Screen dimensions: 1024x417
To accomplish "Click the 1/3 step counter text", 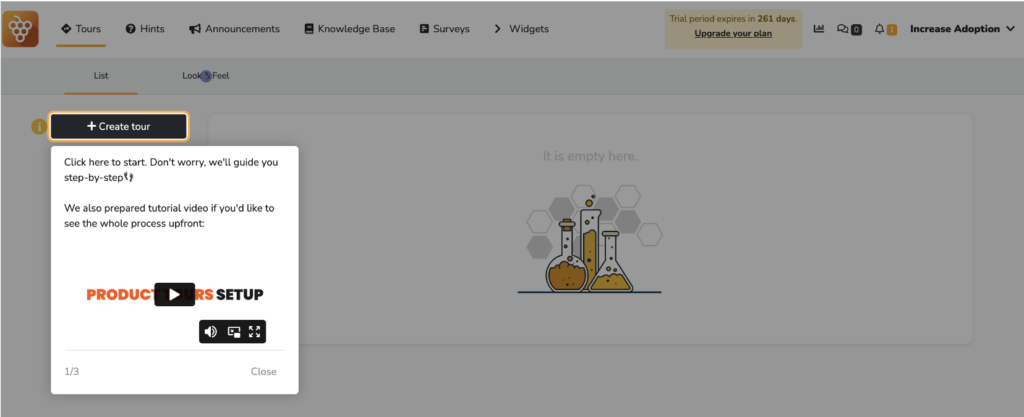I will [71, 372].
